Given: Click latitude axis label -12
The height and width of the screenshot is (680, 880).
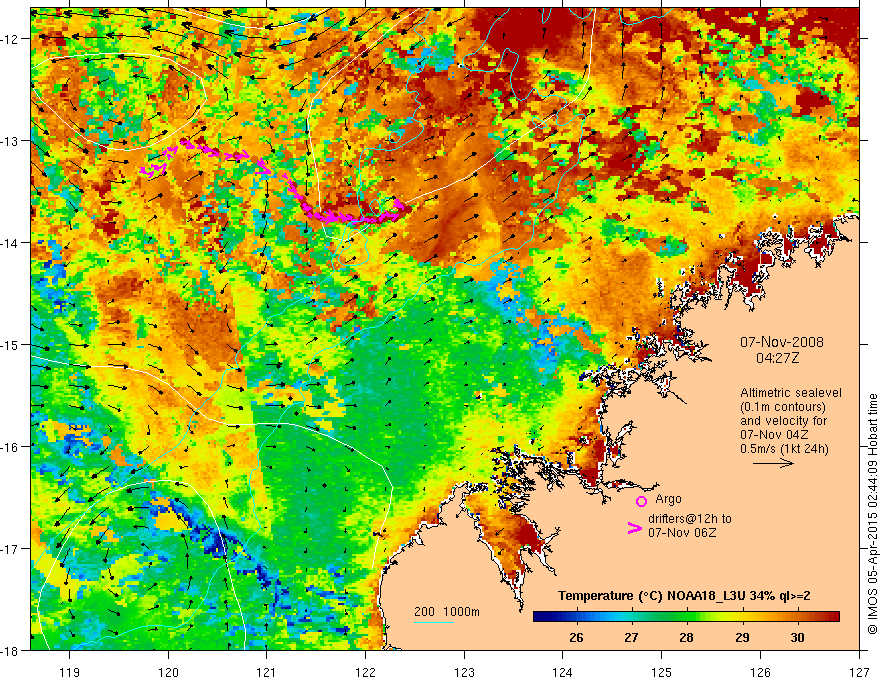Looking at the screenshot, I should coord(10,39).
